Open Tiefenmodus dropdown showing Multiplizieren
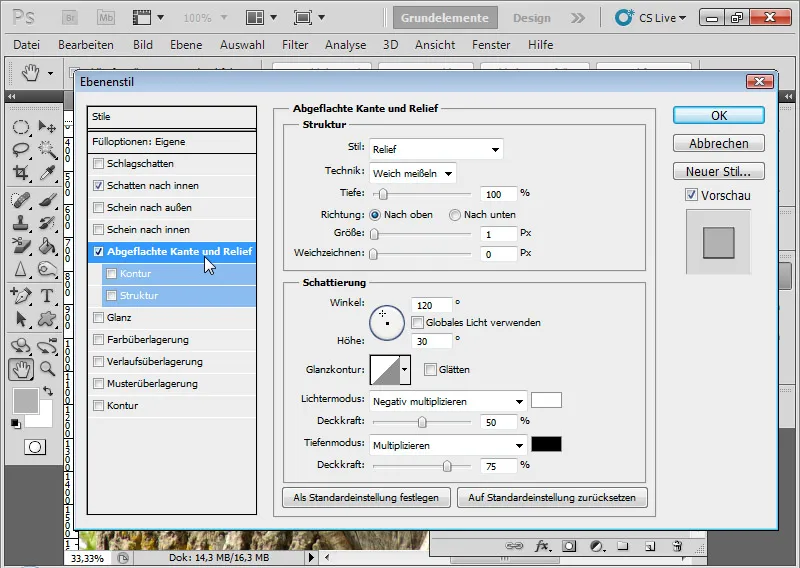The image size is (800, 568). [x=448, y=446]
